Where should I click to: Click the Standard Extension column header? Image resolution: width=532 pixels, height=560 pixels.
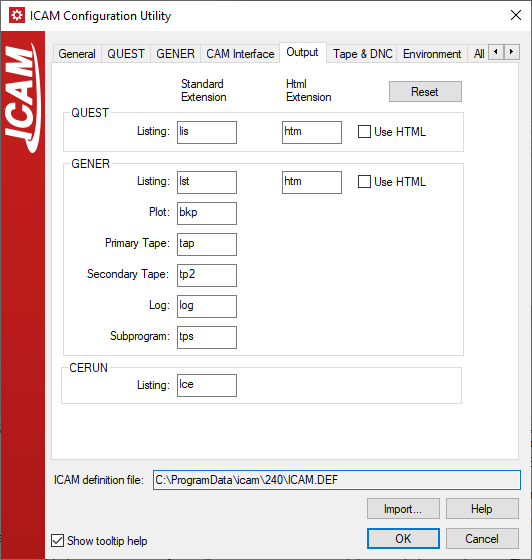point(204,90)
